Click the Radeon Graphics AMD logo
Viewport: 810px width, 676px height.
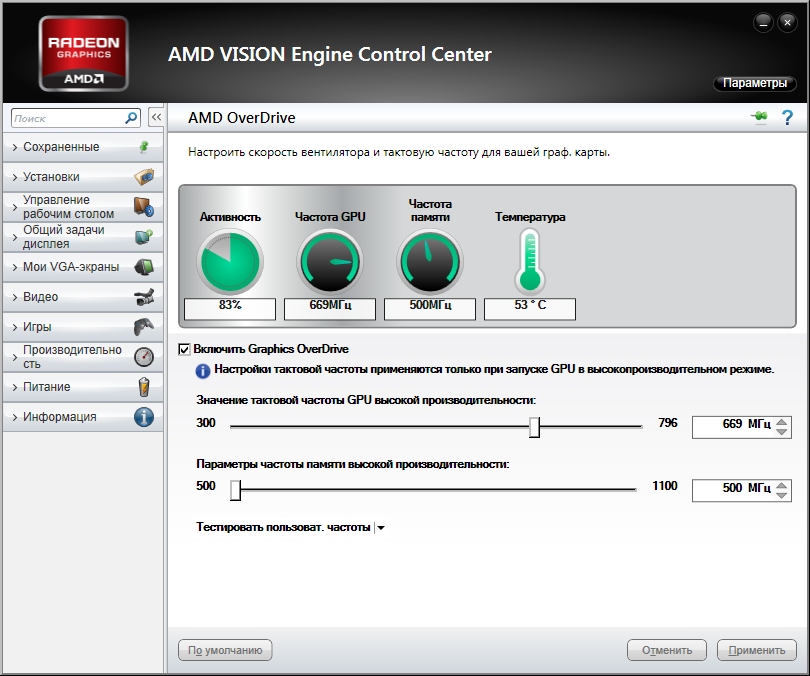(x=84, y=54)
